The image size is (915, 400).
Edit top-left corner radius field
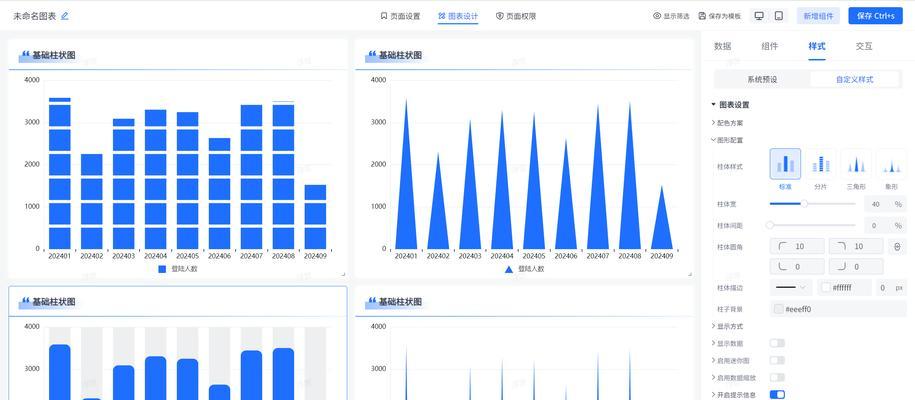click(x=797, y=246)
